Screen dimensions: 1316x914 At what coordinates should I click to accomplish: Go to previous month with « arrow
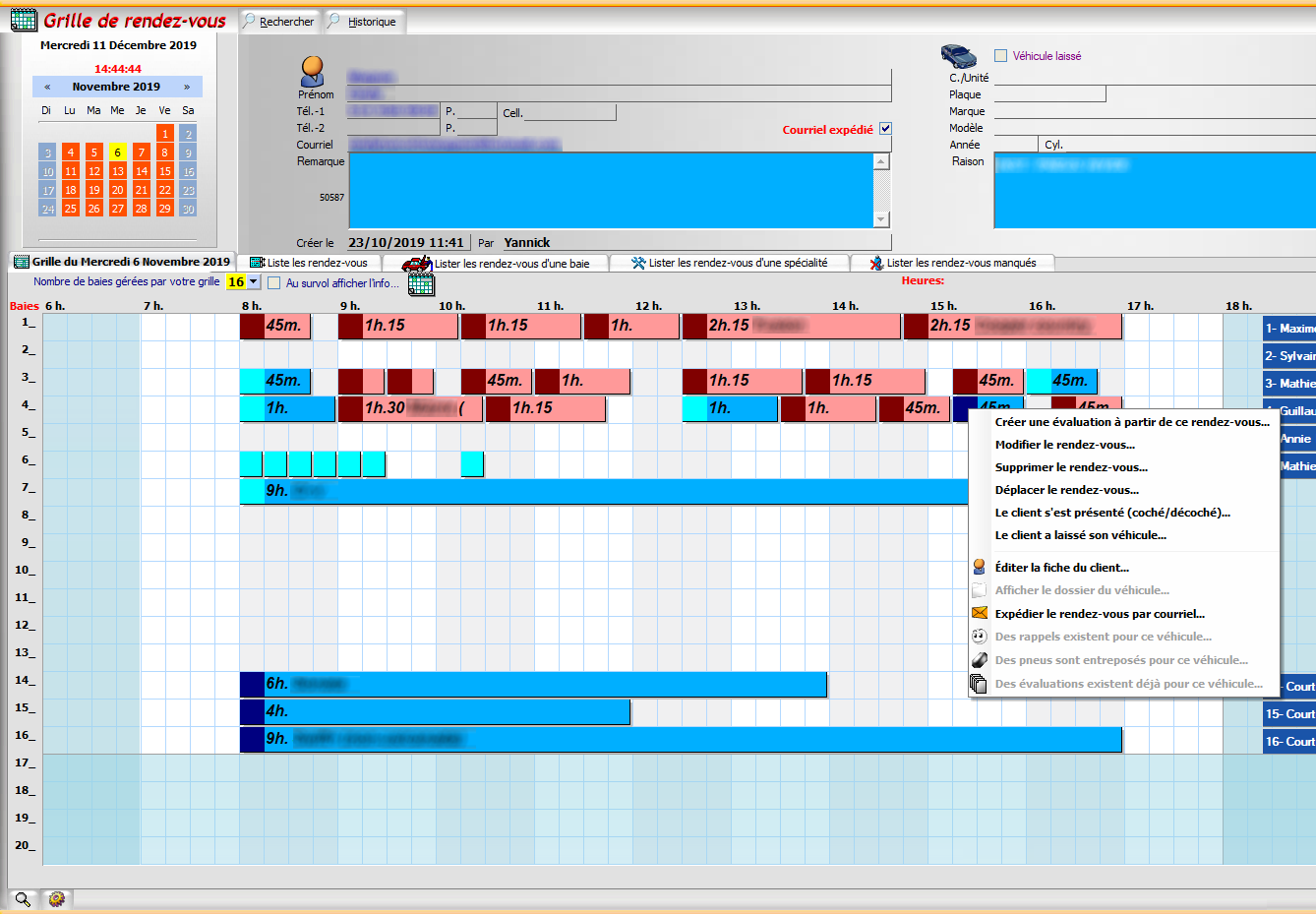pyautogui.click(x=47, y=87)
